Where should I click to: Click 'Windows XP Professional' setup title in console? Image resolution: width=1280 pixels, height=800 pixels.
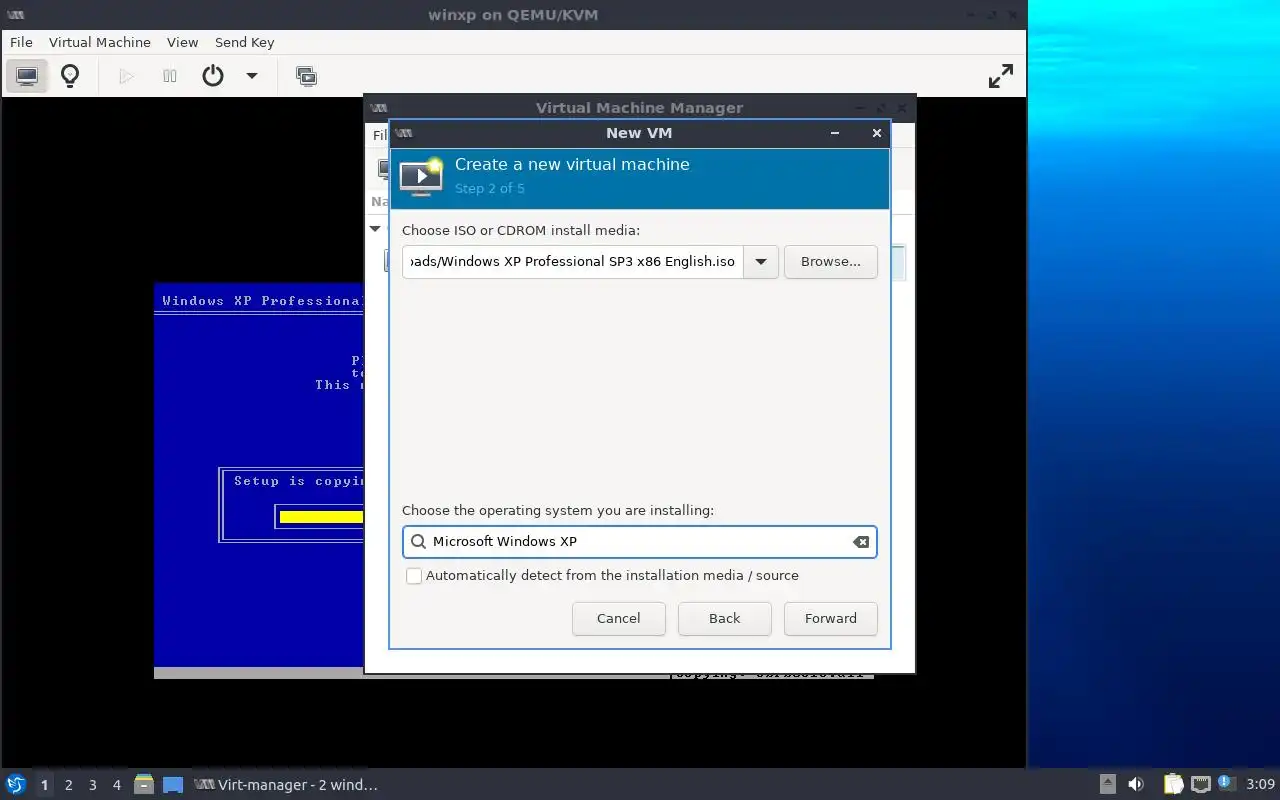pos(261,301)
